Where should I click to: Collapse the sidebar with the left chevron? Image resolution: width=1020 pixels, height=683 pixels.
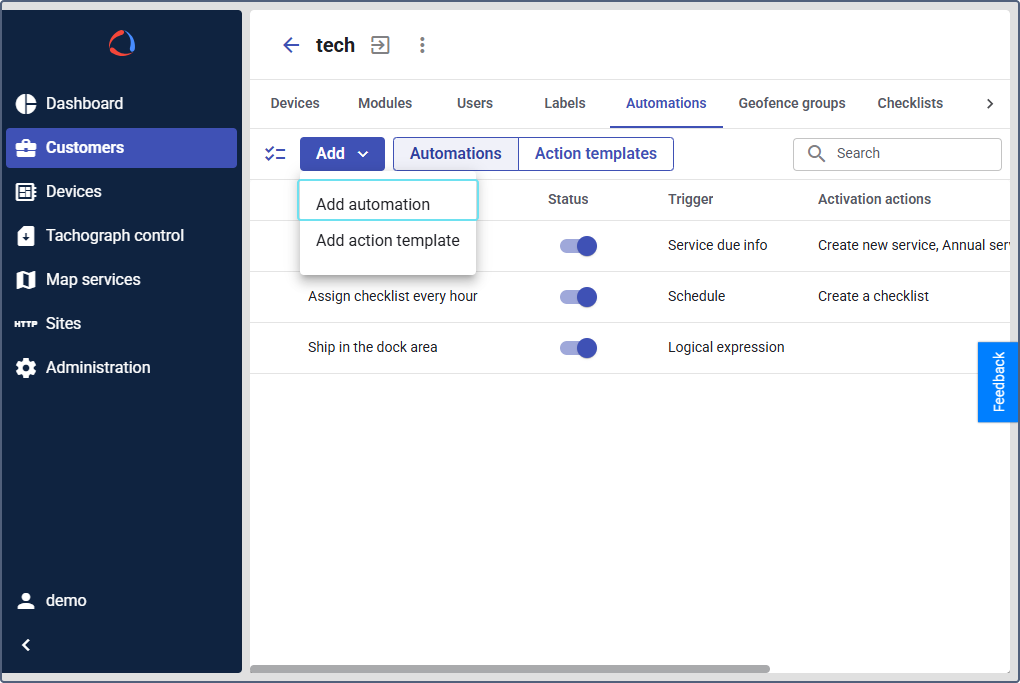tap(26, 645)
